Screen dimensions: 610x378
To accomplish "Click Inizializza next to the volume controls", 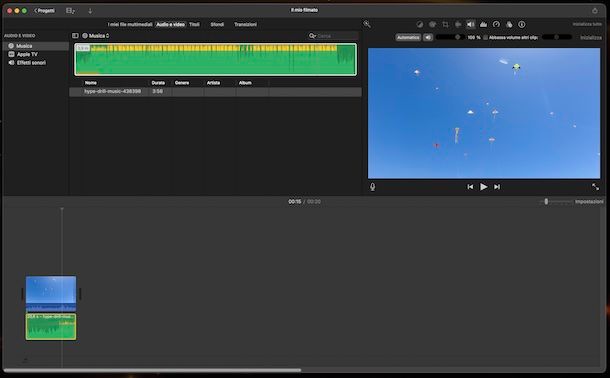I will pos(591,37).
